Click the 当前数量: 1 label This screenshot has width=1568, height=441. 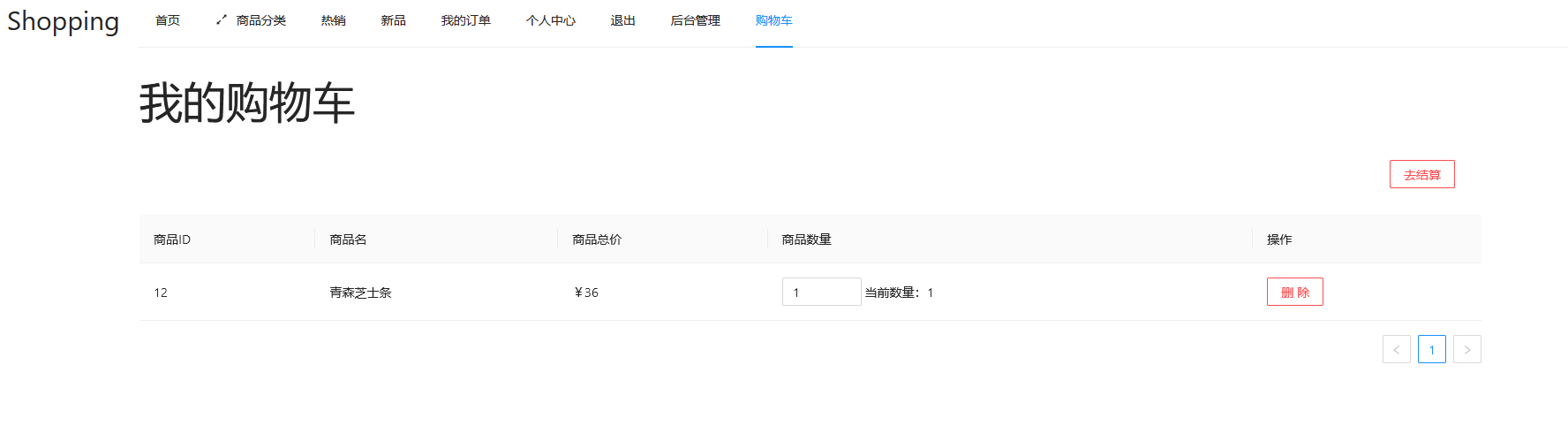point(899,293)
